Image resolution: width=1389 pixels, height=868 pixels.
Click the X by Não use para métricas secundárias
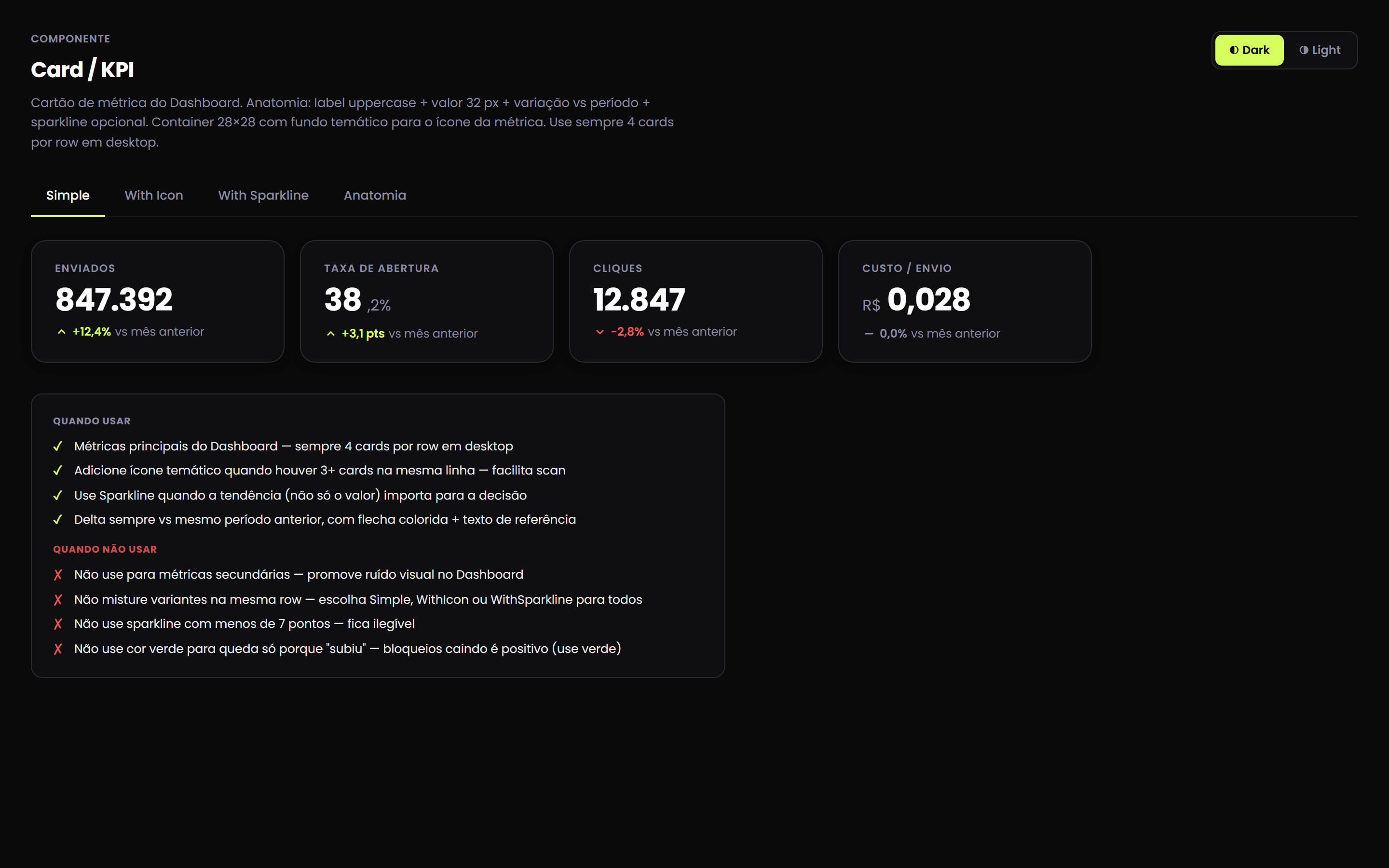click(58, 575)
